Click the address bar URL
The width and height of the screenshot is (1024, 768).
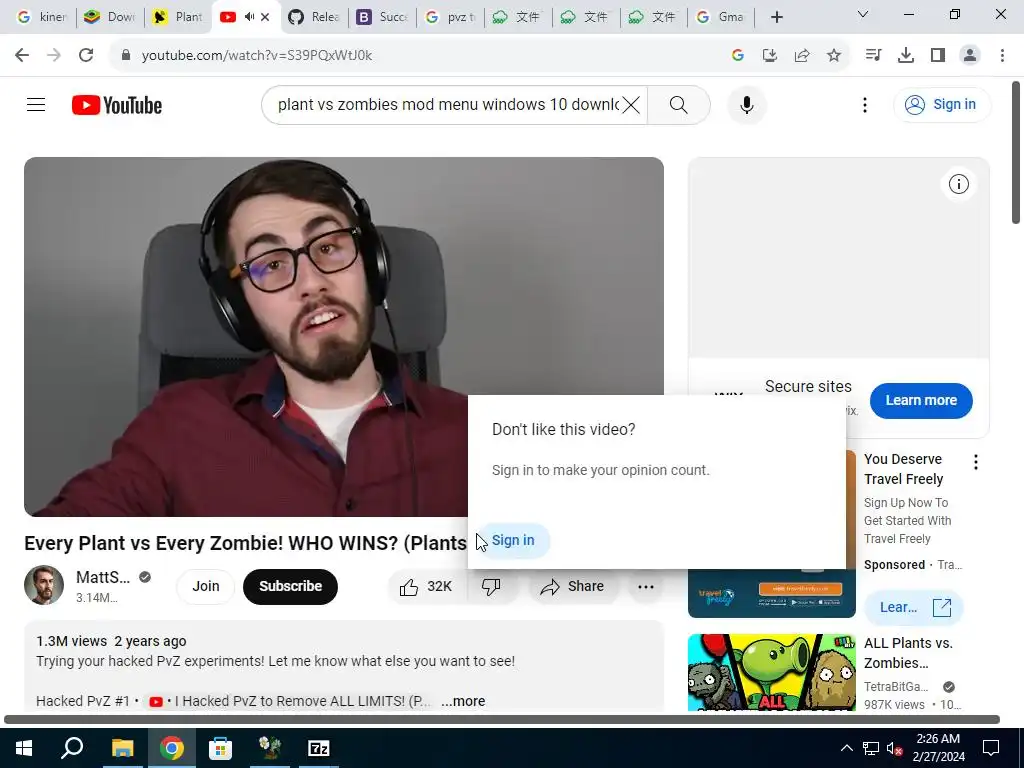257,56
